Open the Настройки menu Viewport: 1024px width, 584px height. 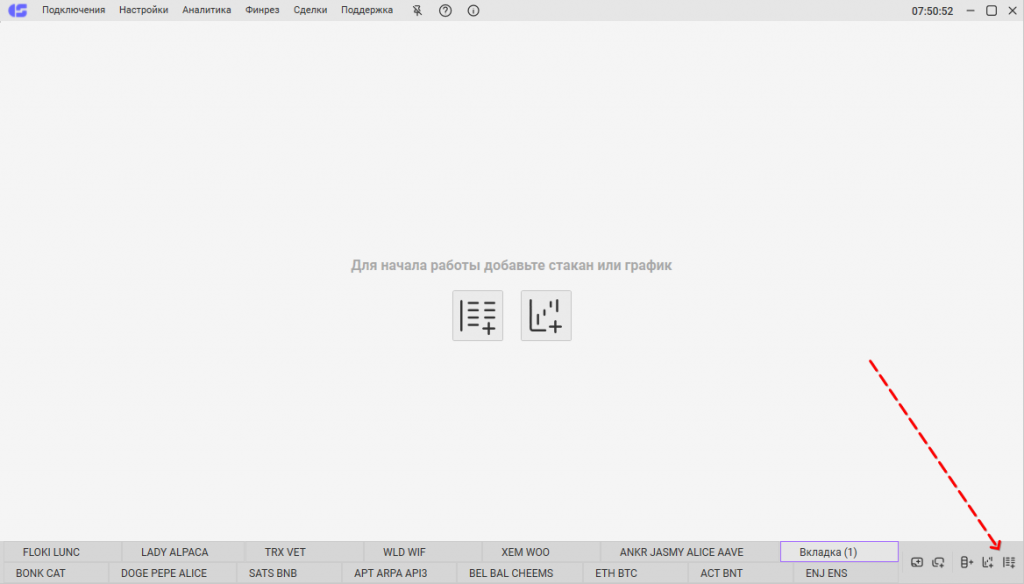[x=144, y=10]
